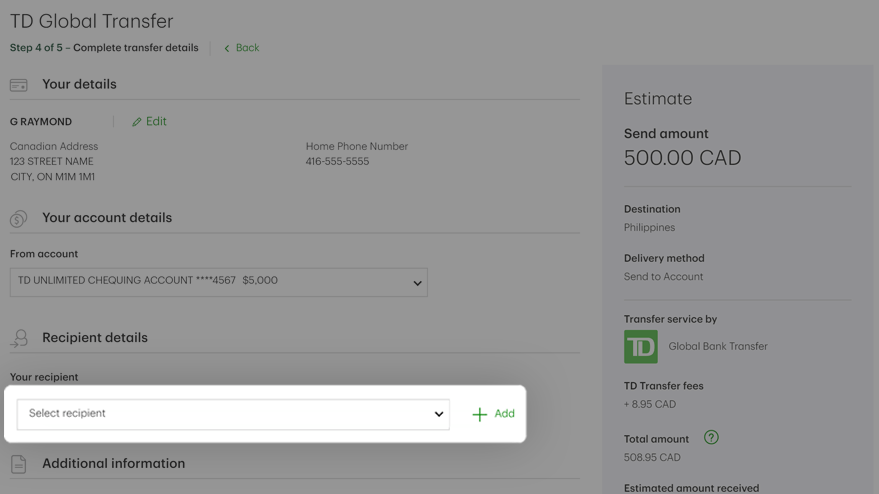The image size is (879, 494).
Task: Open the Select recipient dropdown
Action: click(x=233, y=414)
